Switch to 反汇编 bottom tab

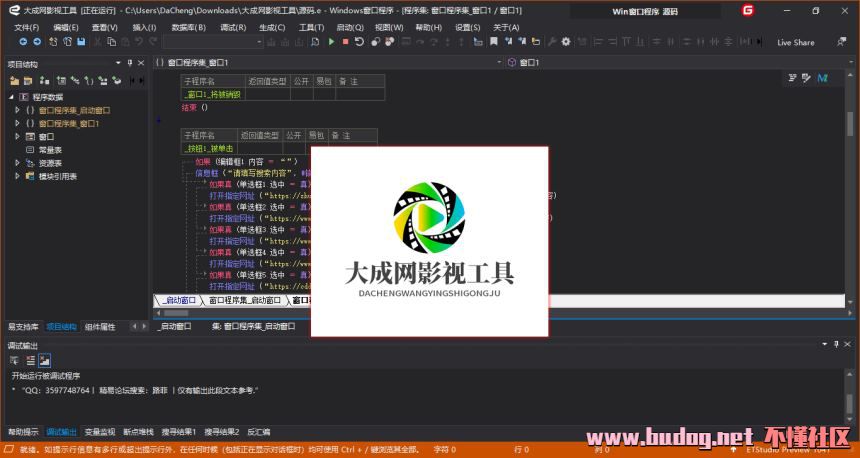click(258, 432)
